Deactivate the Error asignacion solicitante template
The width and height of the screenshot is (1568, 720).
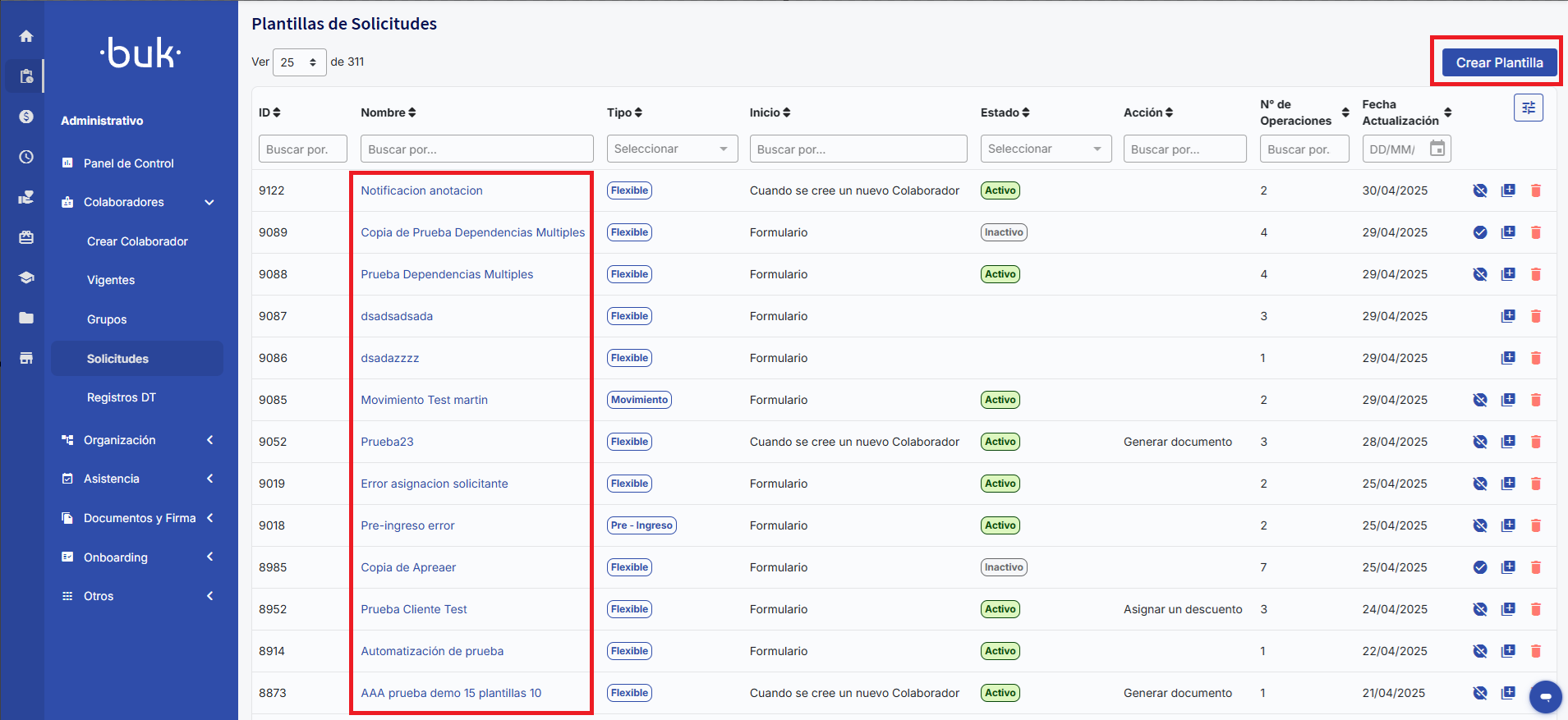(x=1480, y=484)
